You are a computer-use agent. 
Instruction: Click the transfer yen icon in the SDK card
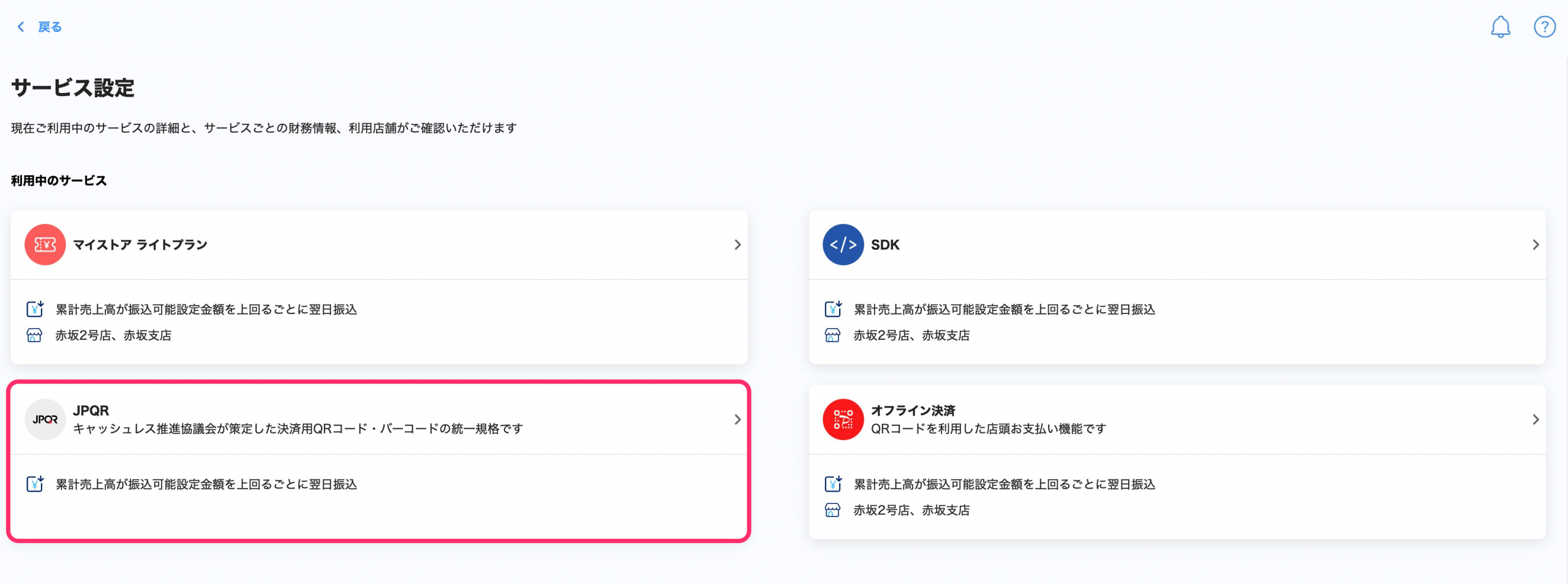(x=832, y=309)
